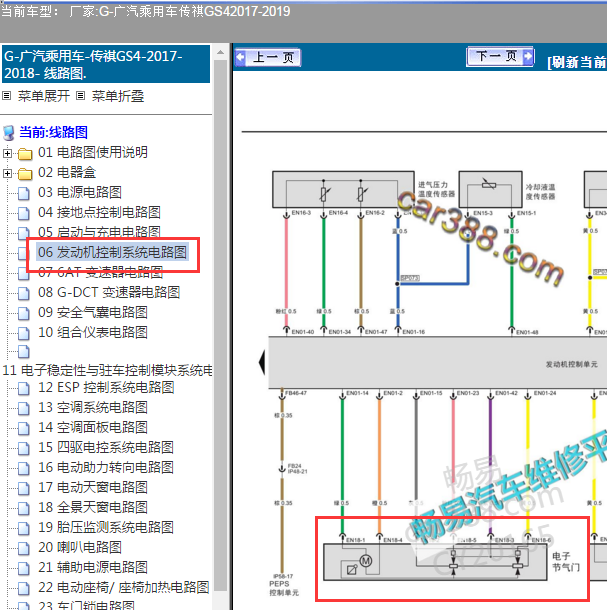This screenshot has width=607, height=610.
Task: Click the document icon beside 22 电动座椅 item
Action: pos(24,589)
